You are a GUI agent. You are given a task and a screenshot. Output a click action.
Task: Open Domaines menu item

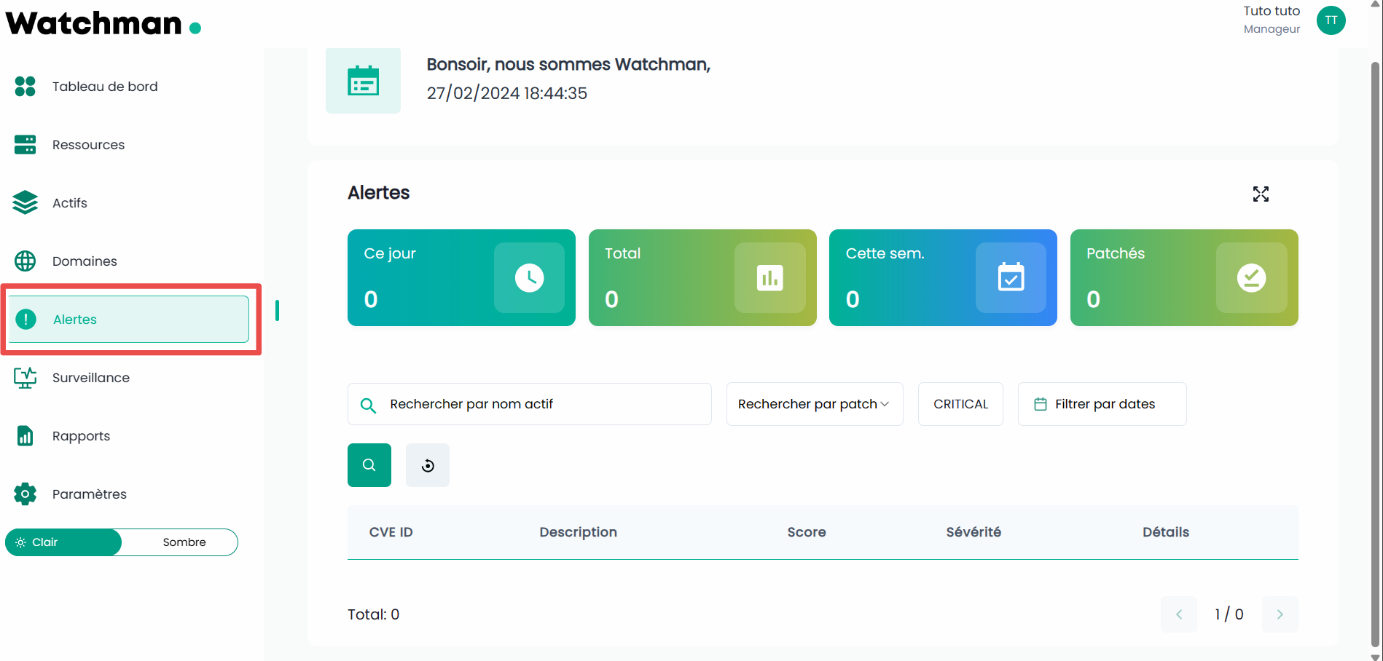click(x=128, y=261)
